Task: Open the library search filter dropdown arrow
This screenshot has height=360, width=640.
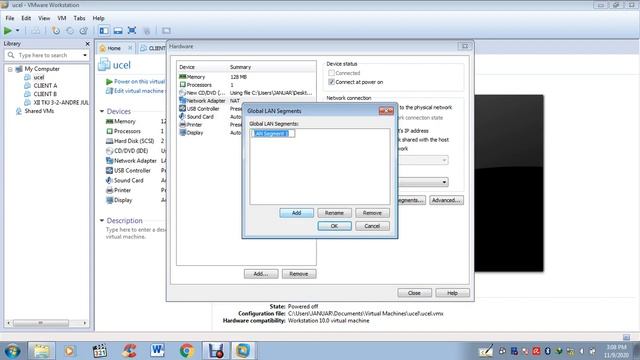Action: tap(85, 55)
